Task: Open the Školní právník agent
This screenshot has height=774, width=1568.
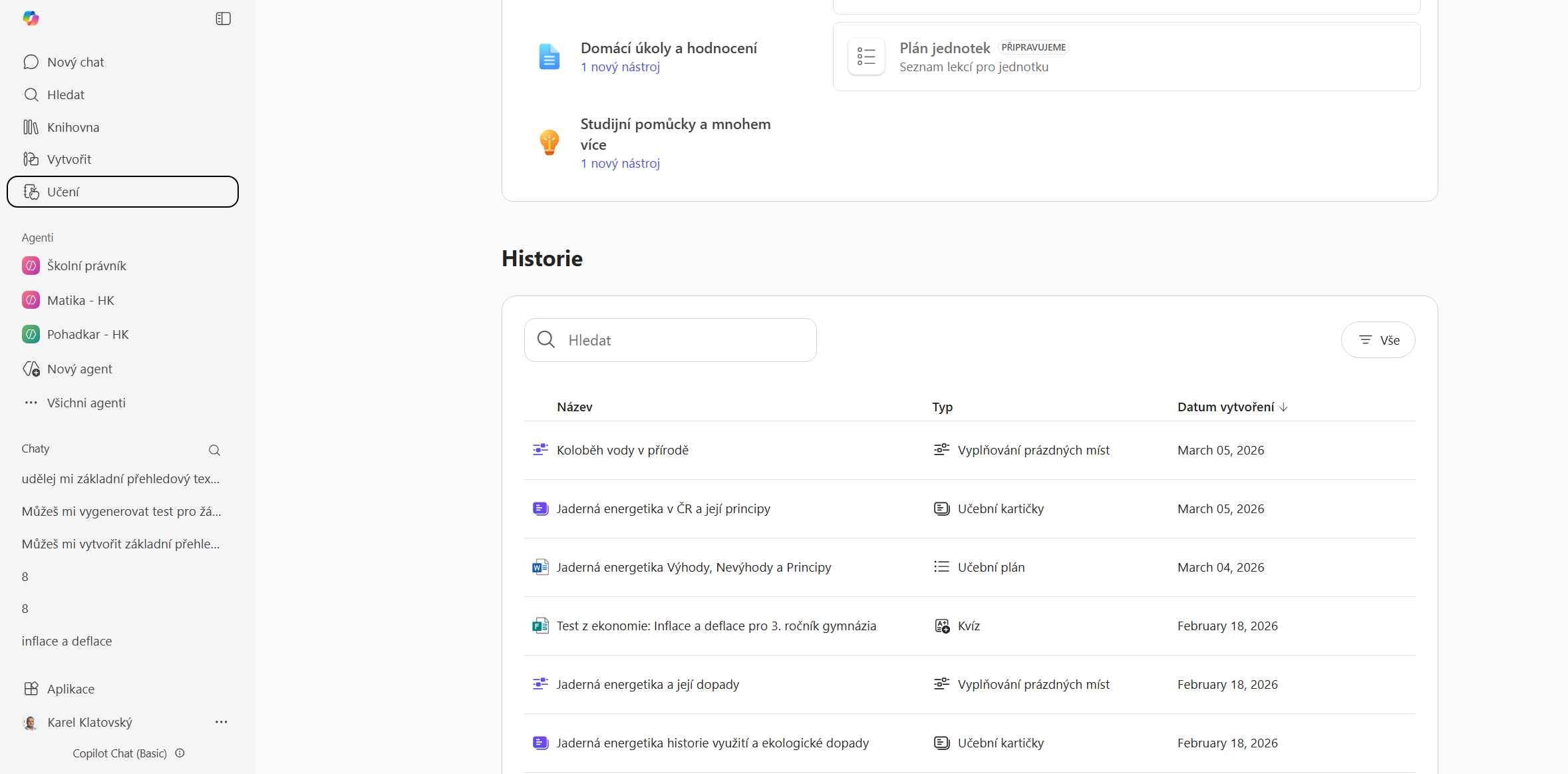Action: (86, 266)
